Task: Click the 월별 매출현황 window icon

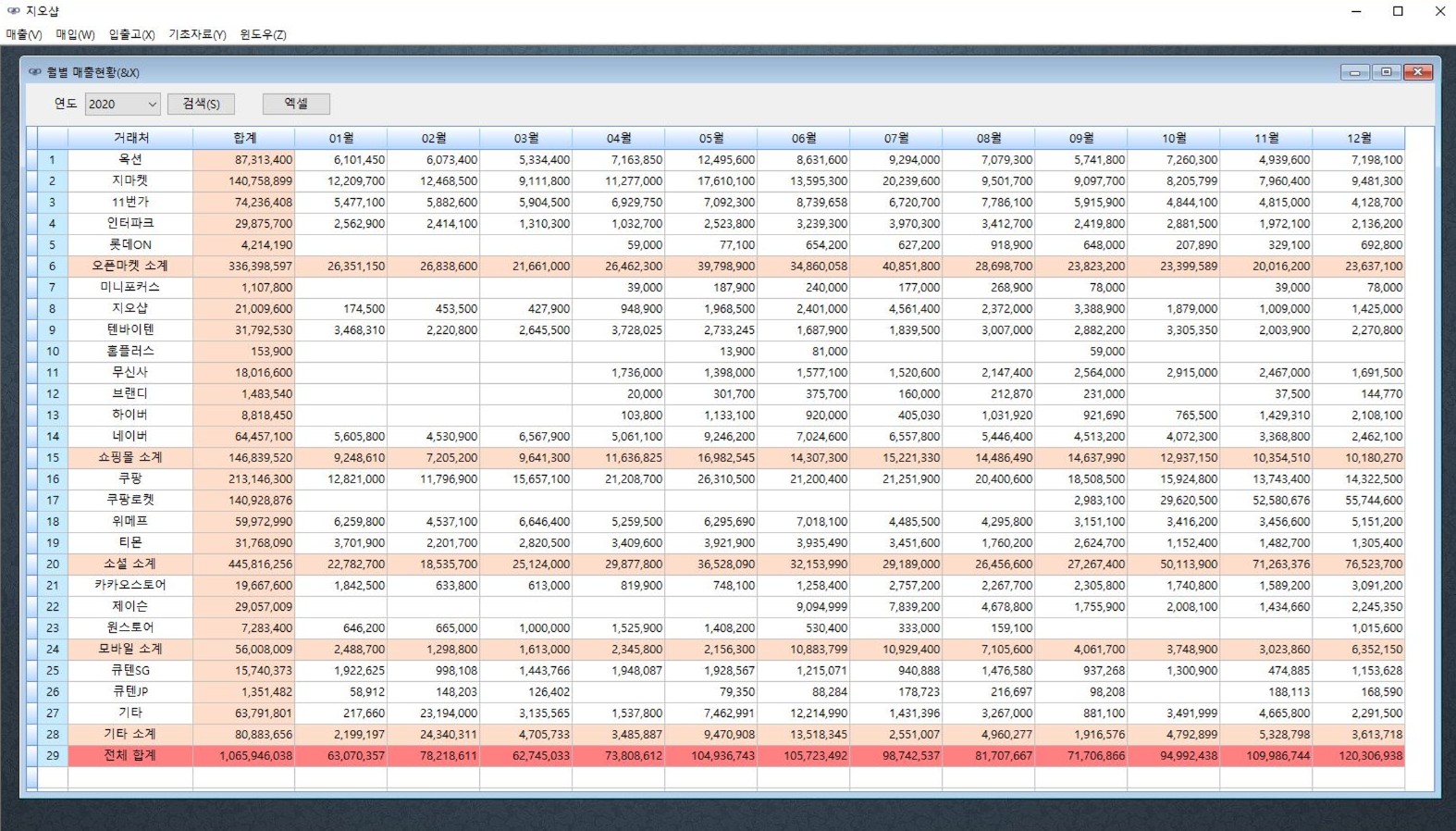Action: point(34,72)
